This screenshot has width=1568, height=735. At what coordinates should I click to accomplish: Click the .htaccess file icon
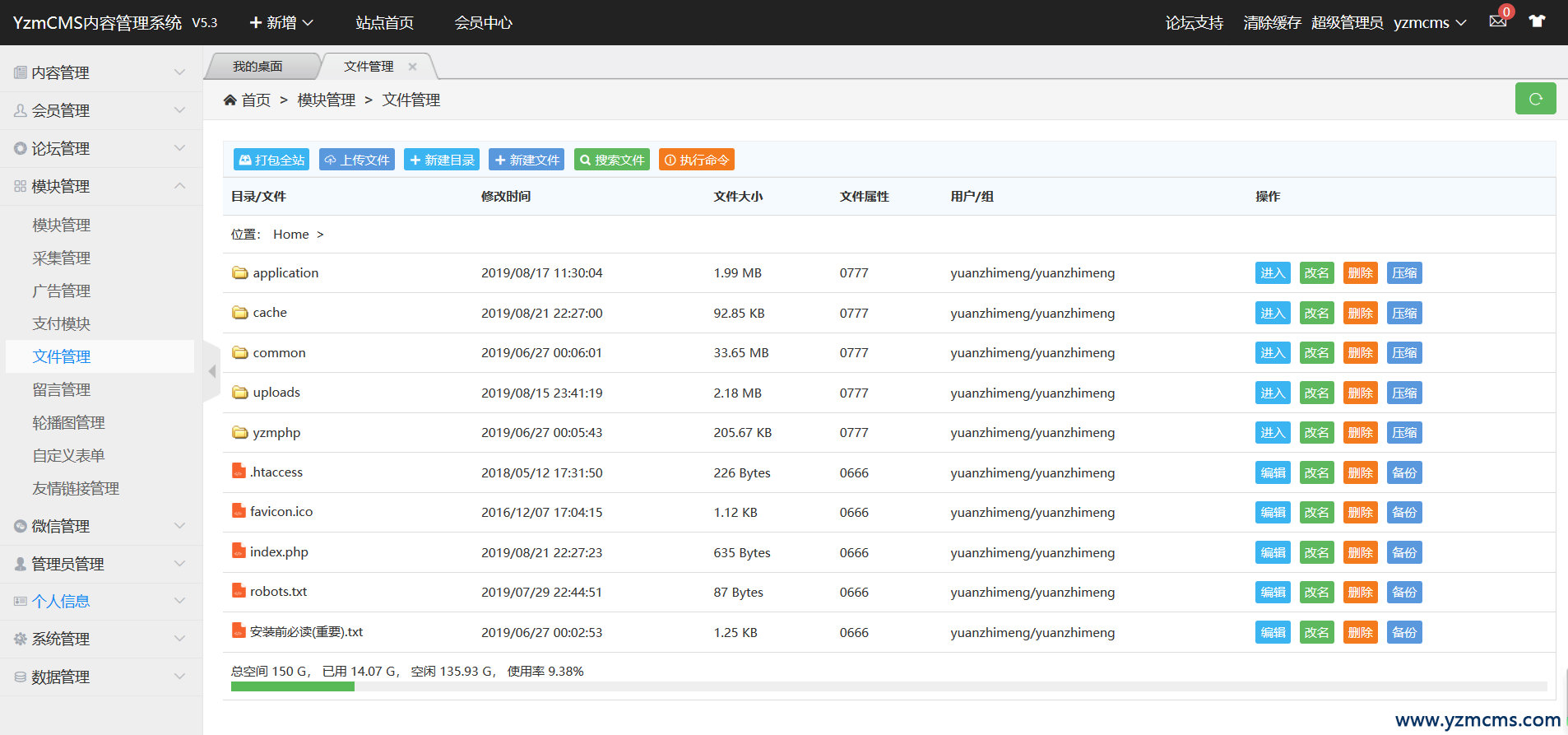(x=239, y=472)
